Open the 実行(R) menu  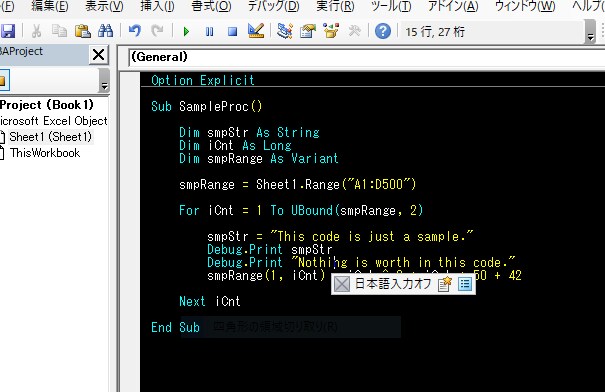(335, 6)
